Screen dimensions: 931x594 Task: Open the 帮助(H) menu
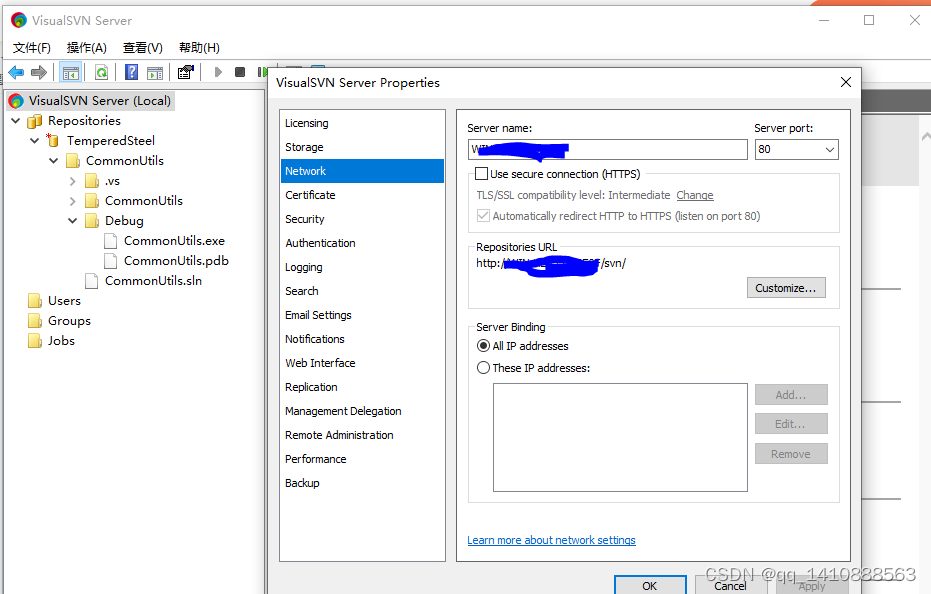200,48
